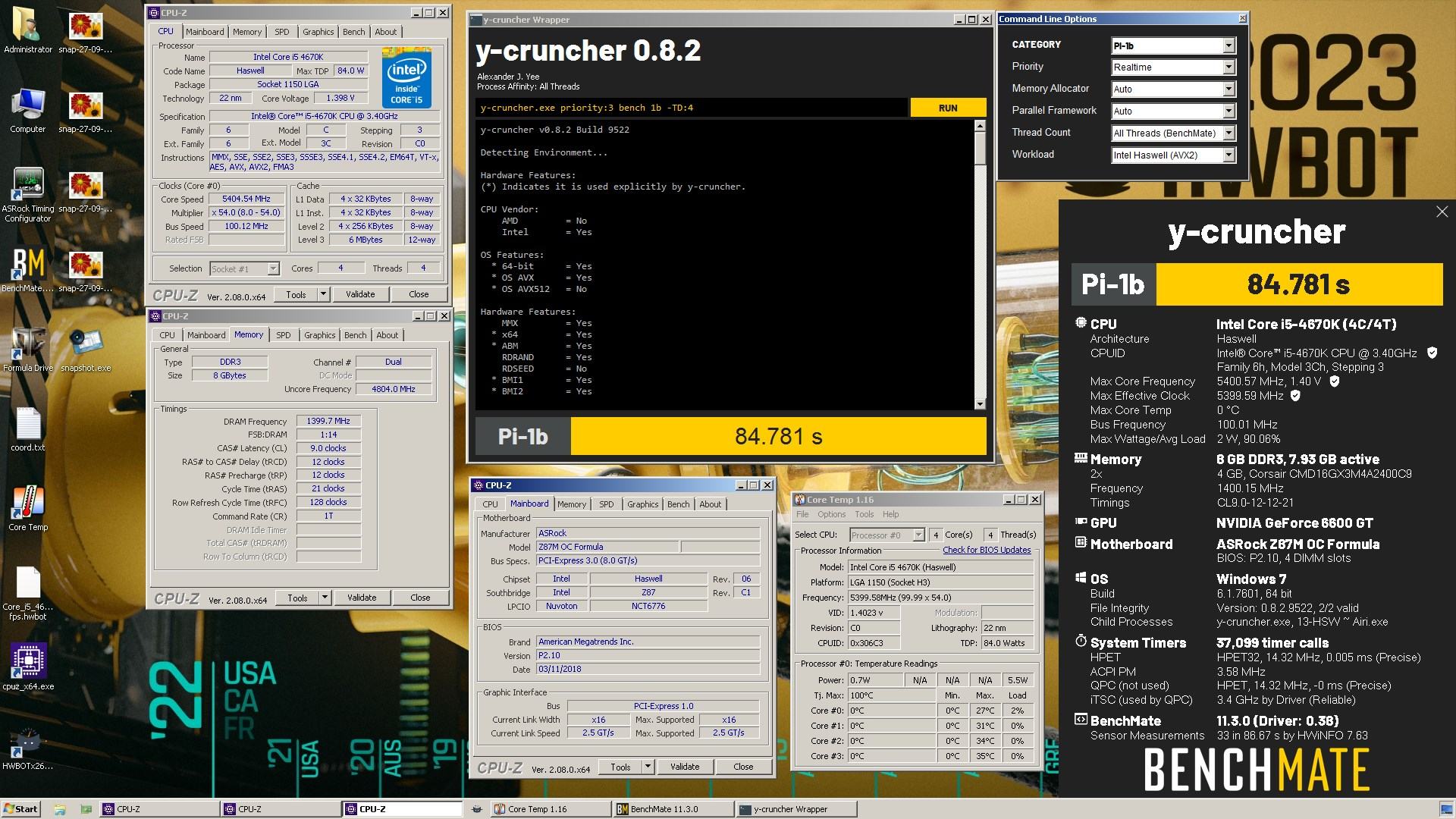The image size is (1456, 819).
Task: Open the Thread Count dropdown
Action: (1173, 133)
